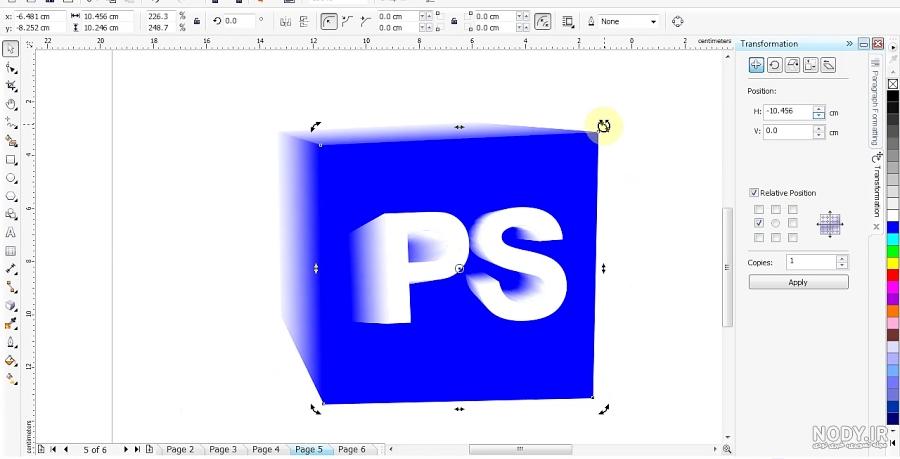Open the Outline pen tool
Screen dimensions: 900x459
(x=10, y=343)
